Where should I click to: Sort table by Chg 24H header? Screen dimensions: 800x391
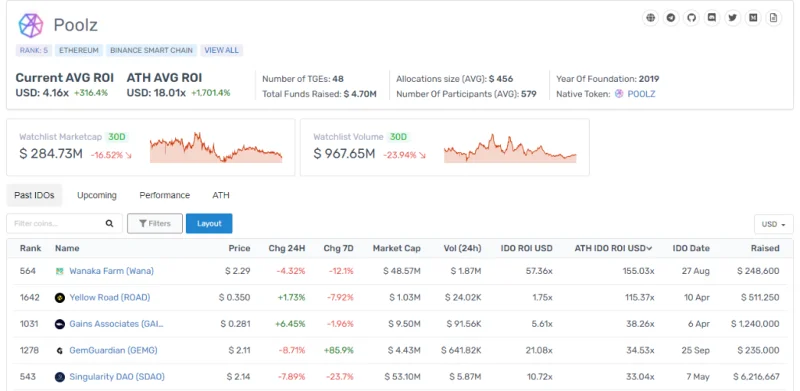(x=287, y=248)
